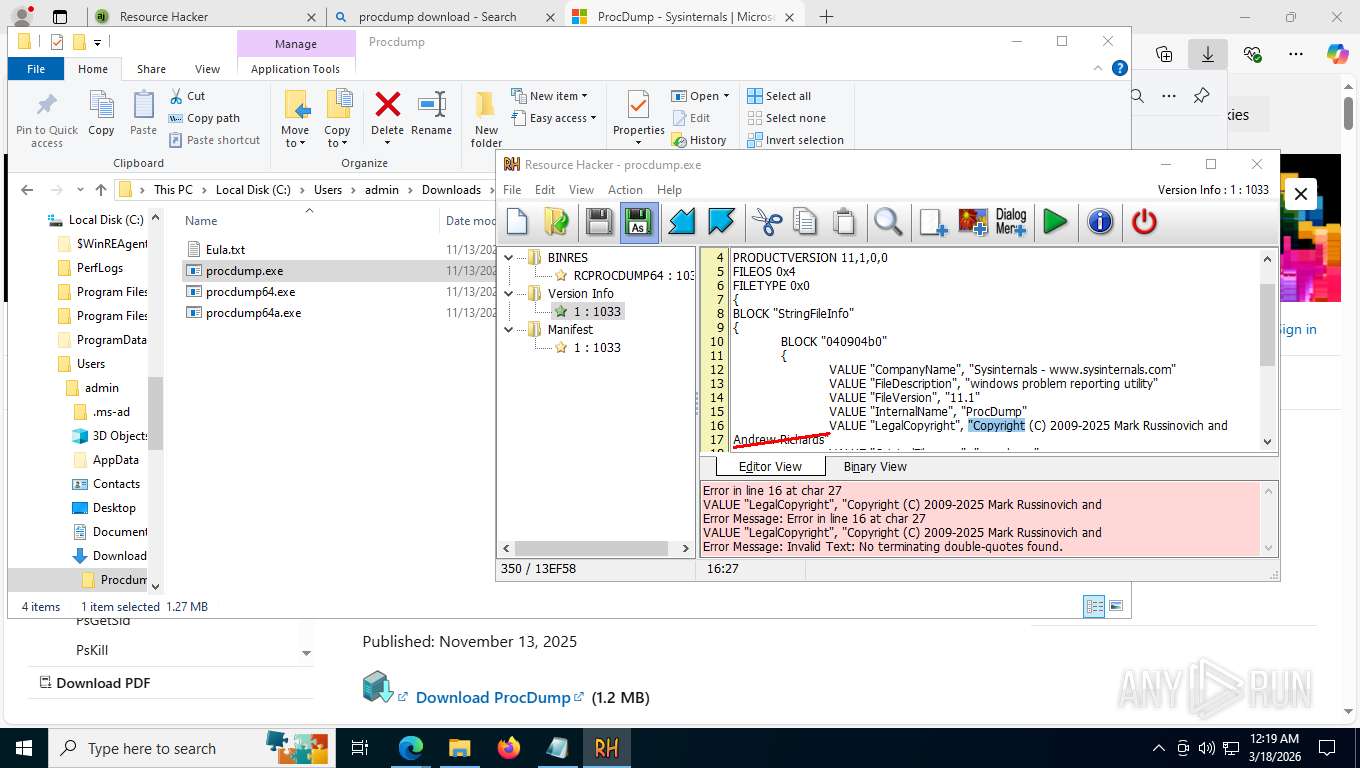This screenshot has height=768, width=1360.
Task: Open the File menu in Resource Hacker
Action: [512, 189]
